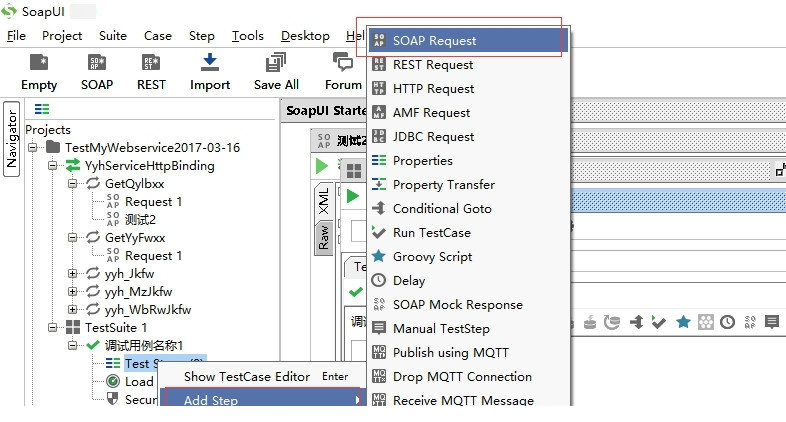This screenshot has width=786, height=422.
Task: Click SOAP Mock Response icon in step toolbar
Action: coord(750,321)
